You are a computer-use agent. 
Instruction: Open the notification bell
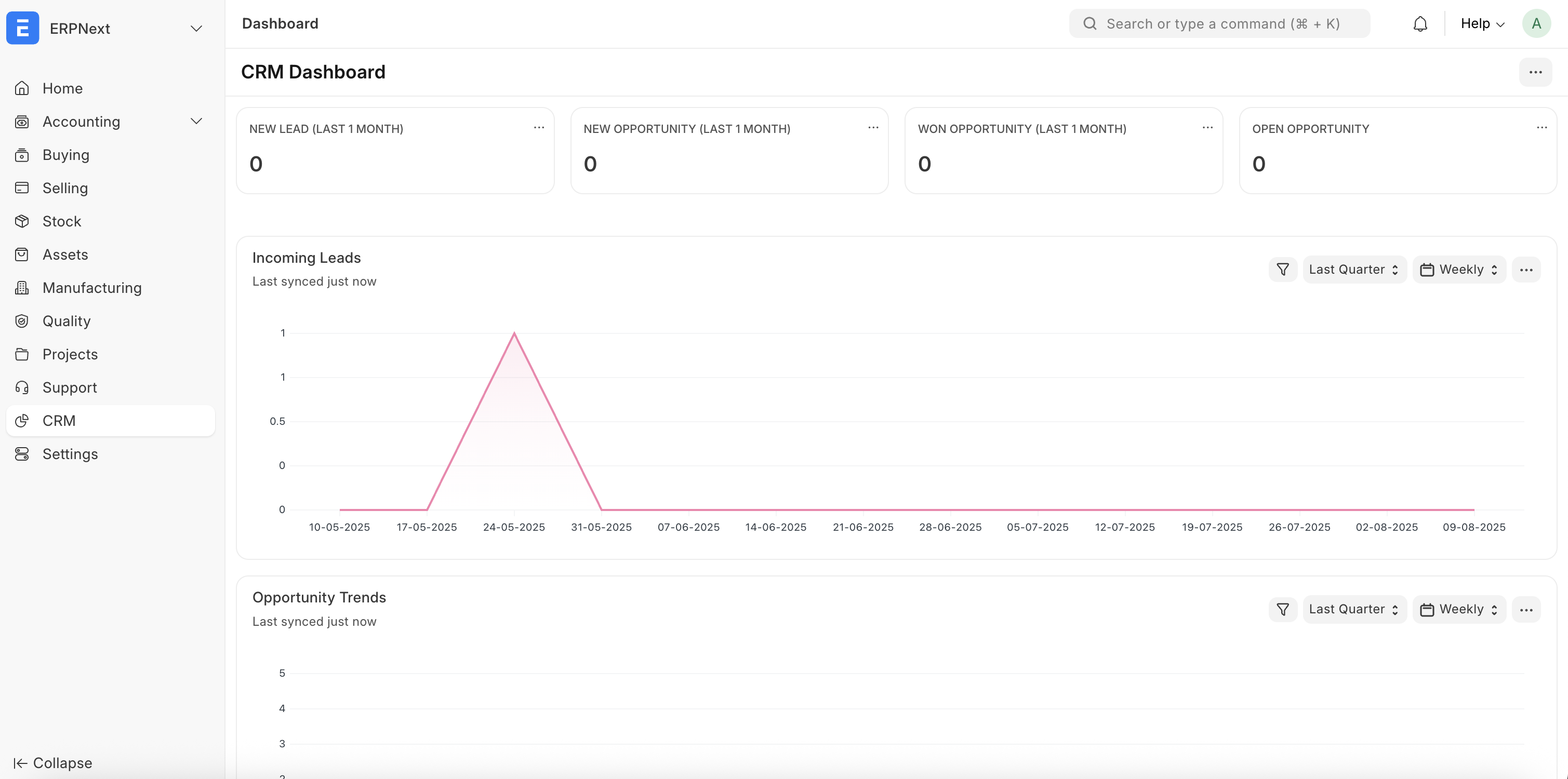(x=1420, y=23)
